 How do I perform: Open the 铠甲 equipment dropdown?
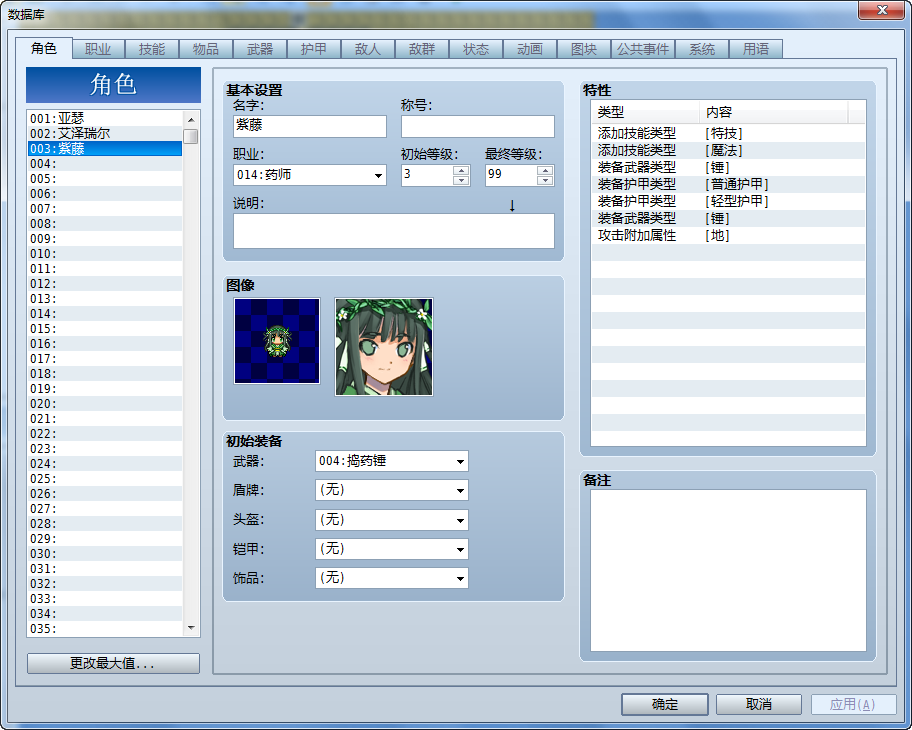tap(391, 549)
